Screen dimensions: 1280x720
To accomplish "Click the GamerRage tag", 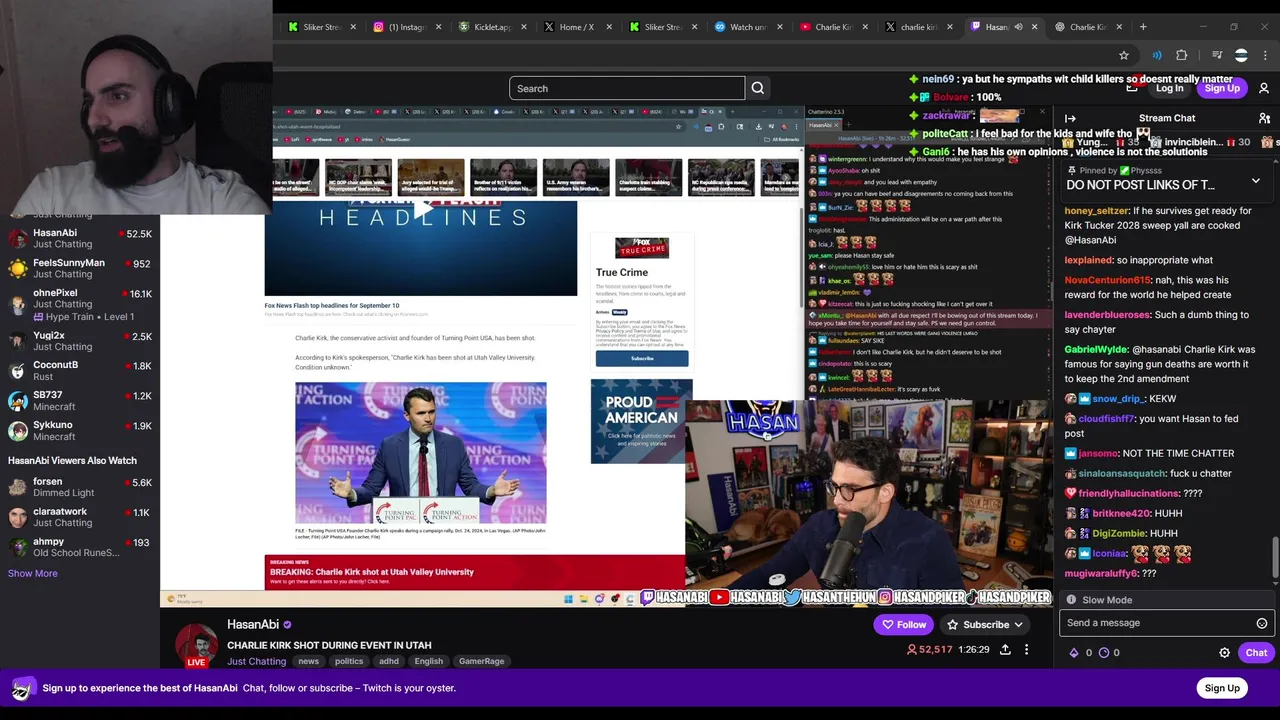I will (x=481, y=661).
